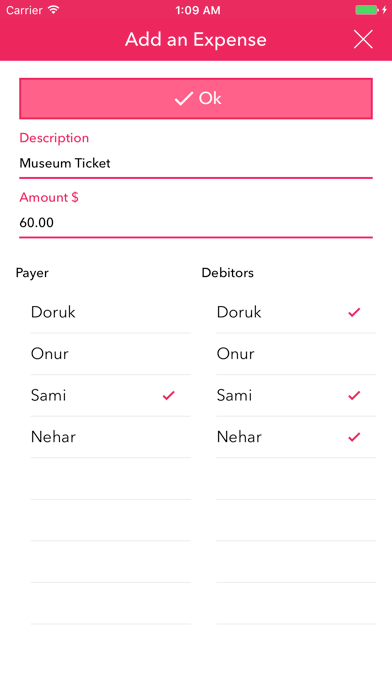The image size is (392, 696).
Task: Uncheck Doruk in the Debitors list
Action: [296, 312]
